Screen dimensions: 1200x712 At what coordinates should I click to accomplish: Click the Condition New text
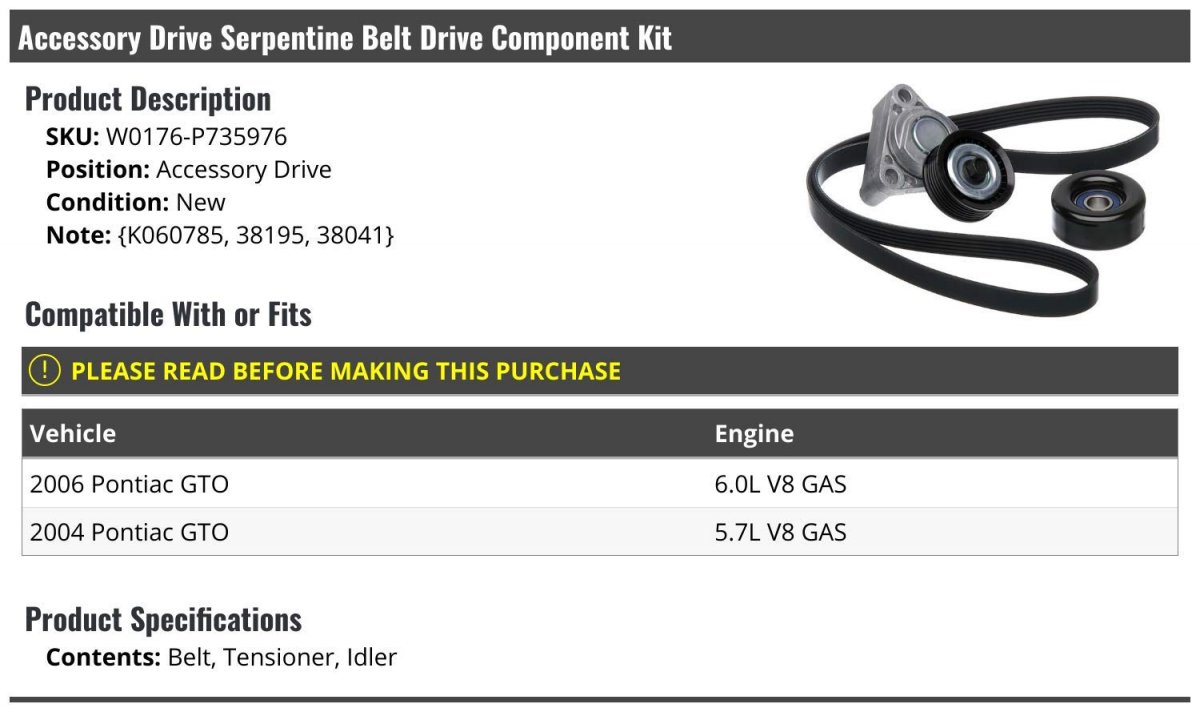136,202
